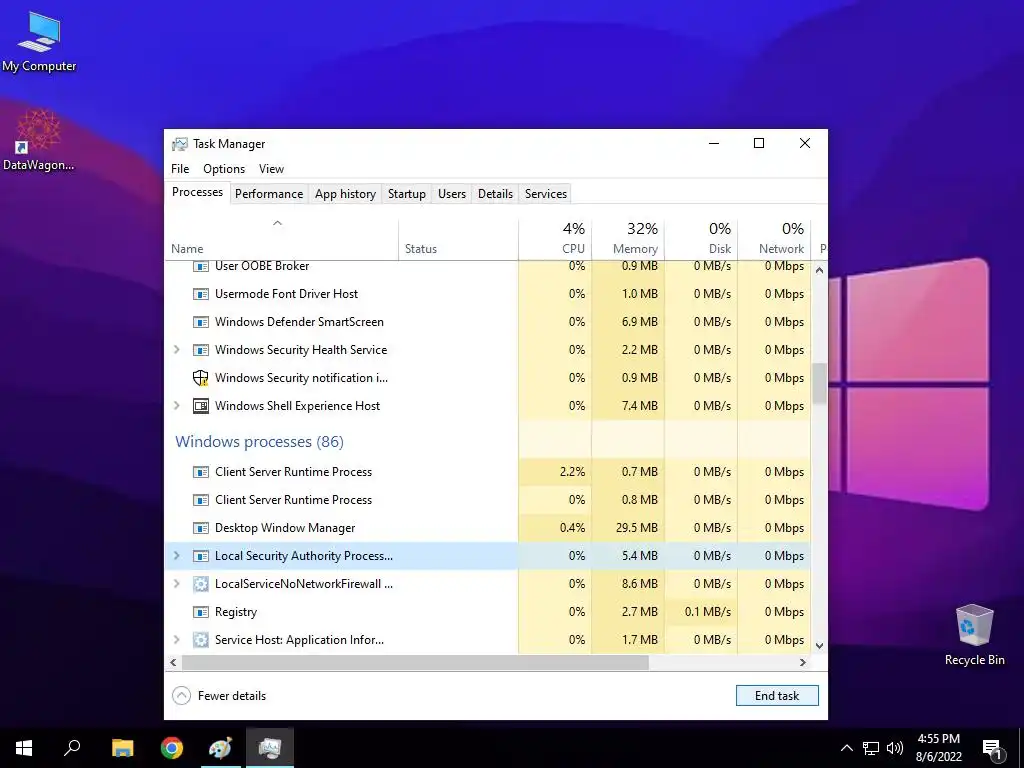Image resolution: width=1024 pixels, height=768 pixels.
Task: Select the Processes tab
Action: click(x=197, y=192)
